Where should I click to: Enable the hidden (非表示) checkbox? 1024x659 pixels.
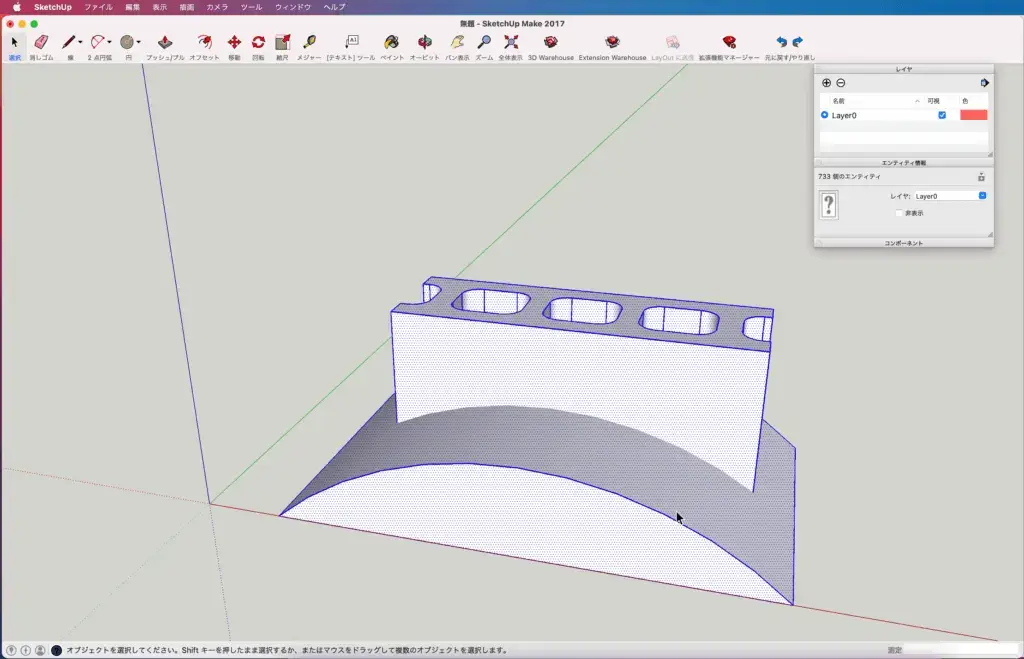point(899,213)
